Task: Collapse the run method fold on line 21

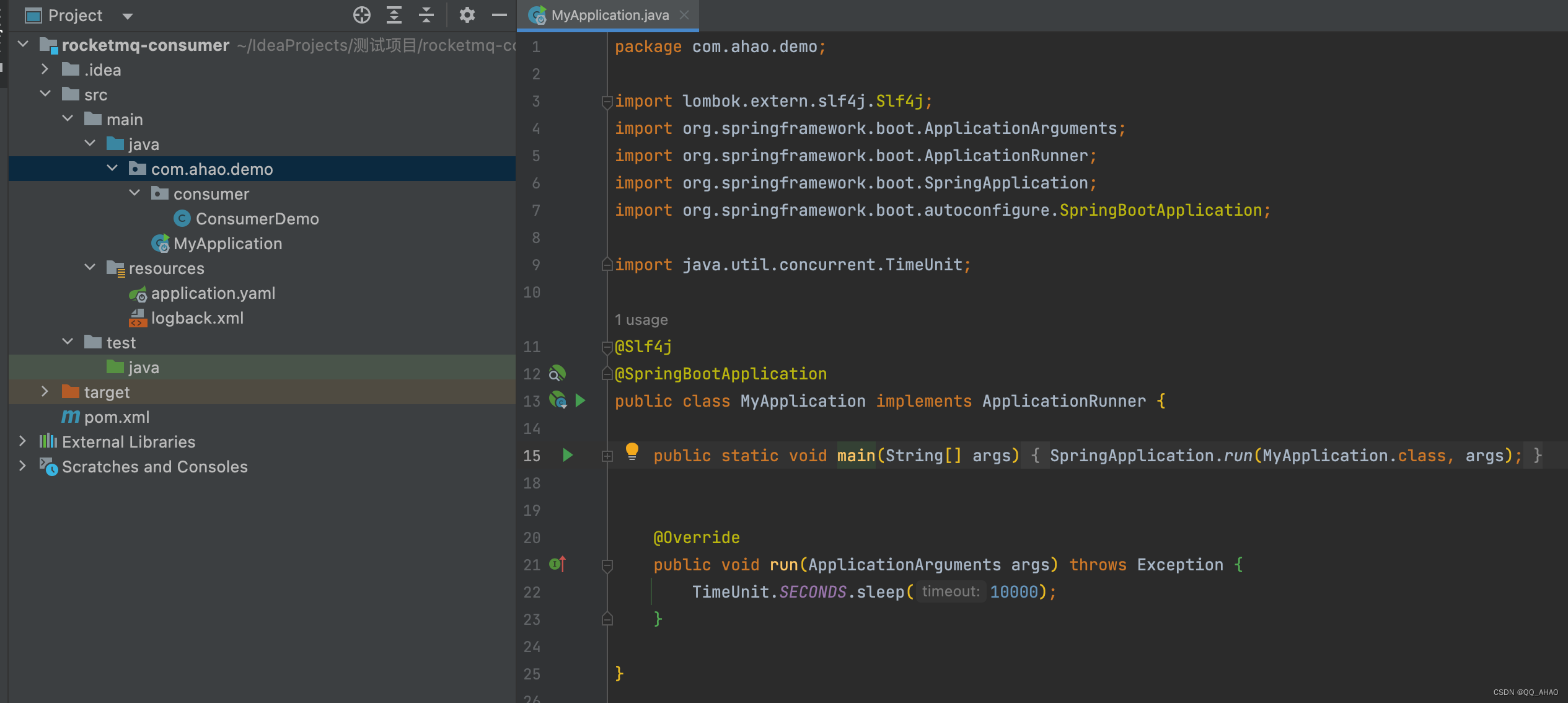Action: coord(607,565)
